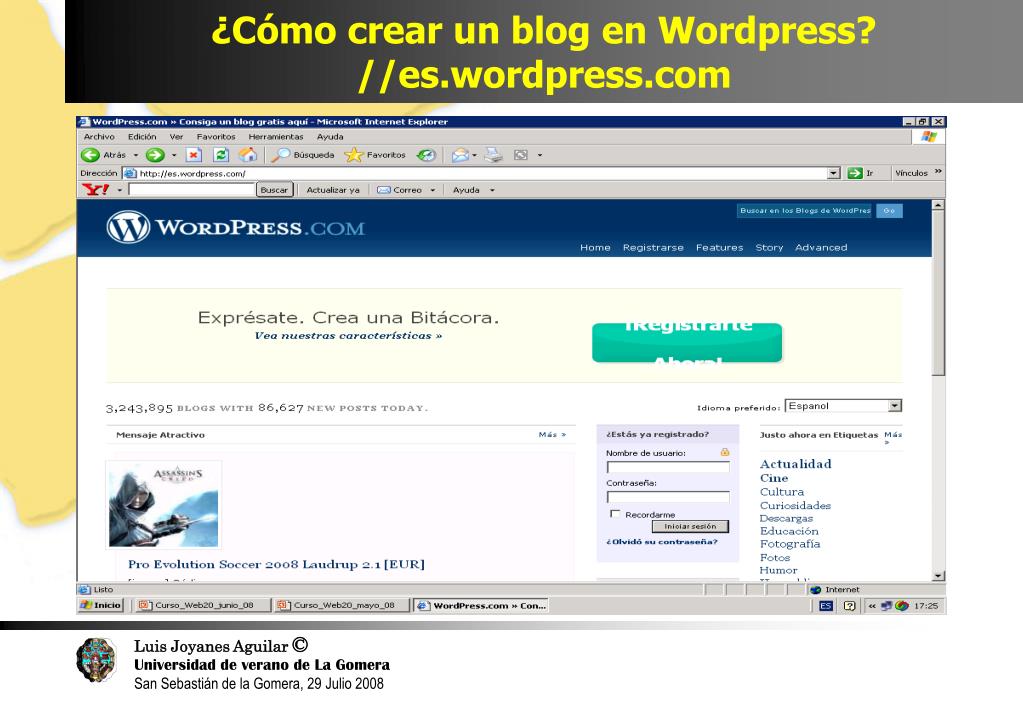The width and height of the screenshot is (1023, 708).
Task: Click Advanced in WordPress navigation
Action: click(821, 247)
